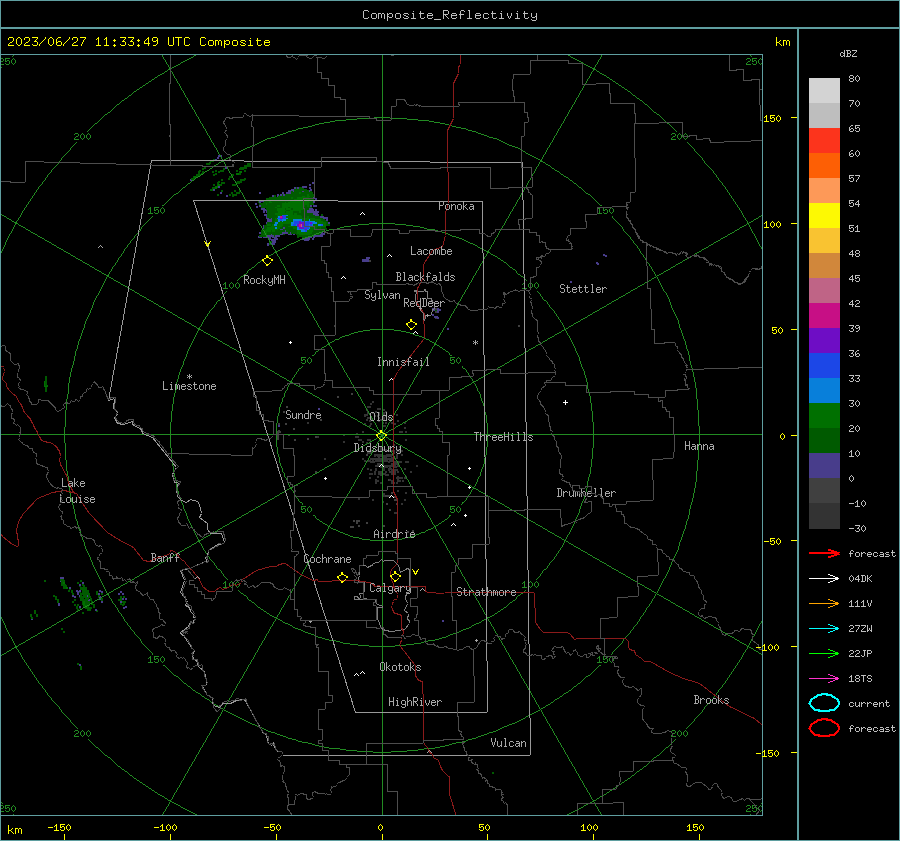Click the Sundre label

303,414
